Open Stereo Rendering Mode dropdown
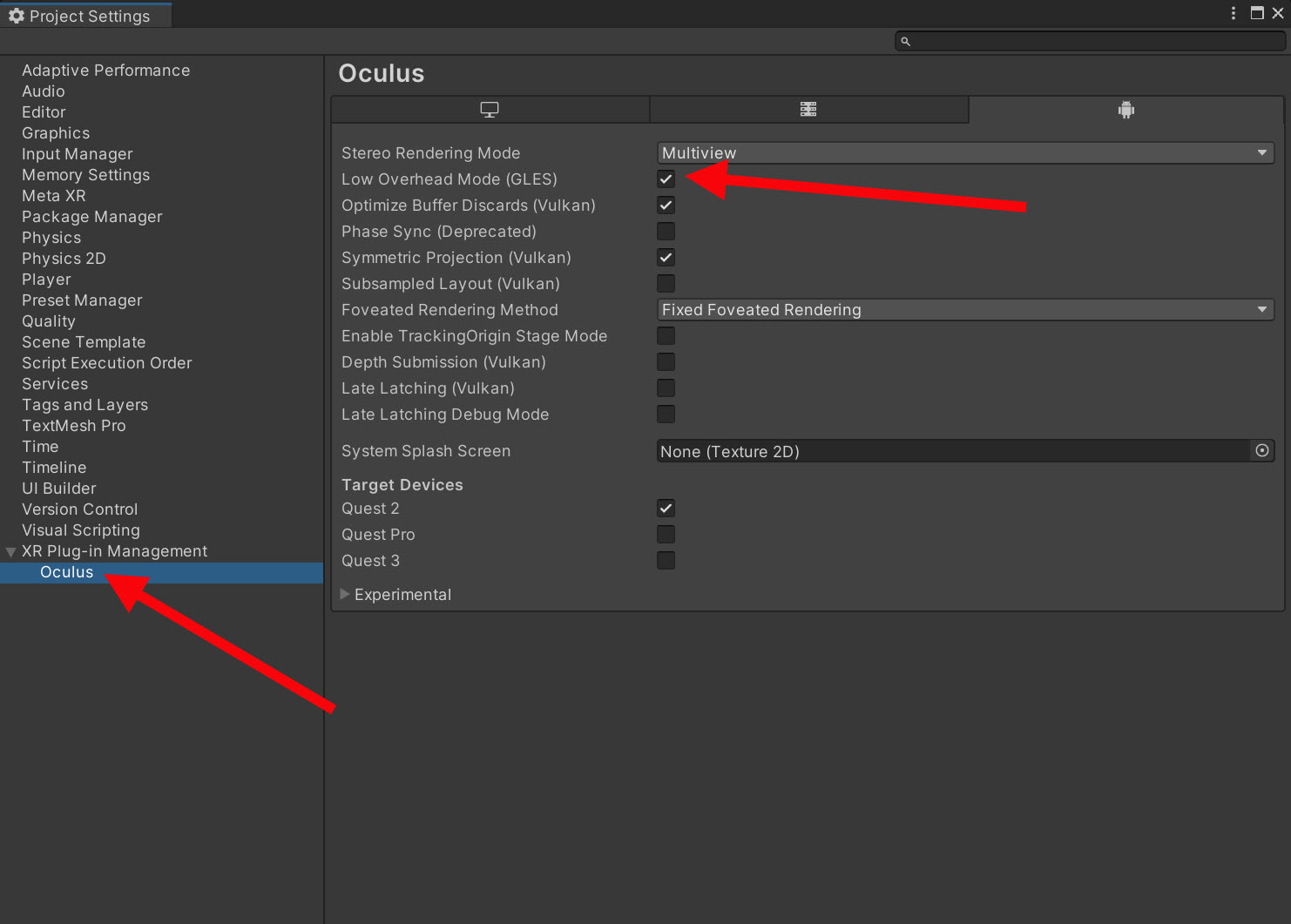 pyautogui.click(x=965, y=153)
